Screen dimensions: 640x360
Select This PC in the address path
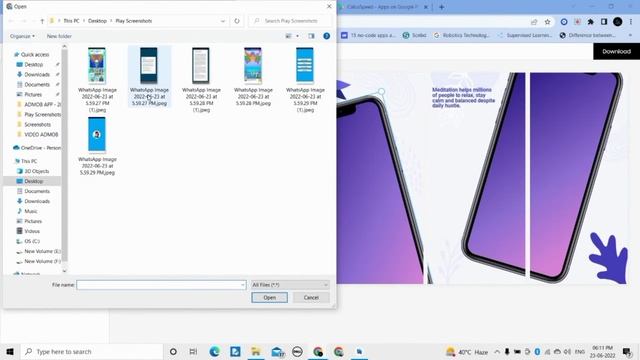pos(71,21)
